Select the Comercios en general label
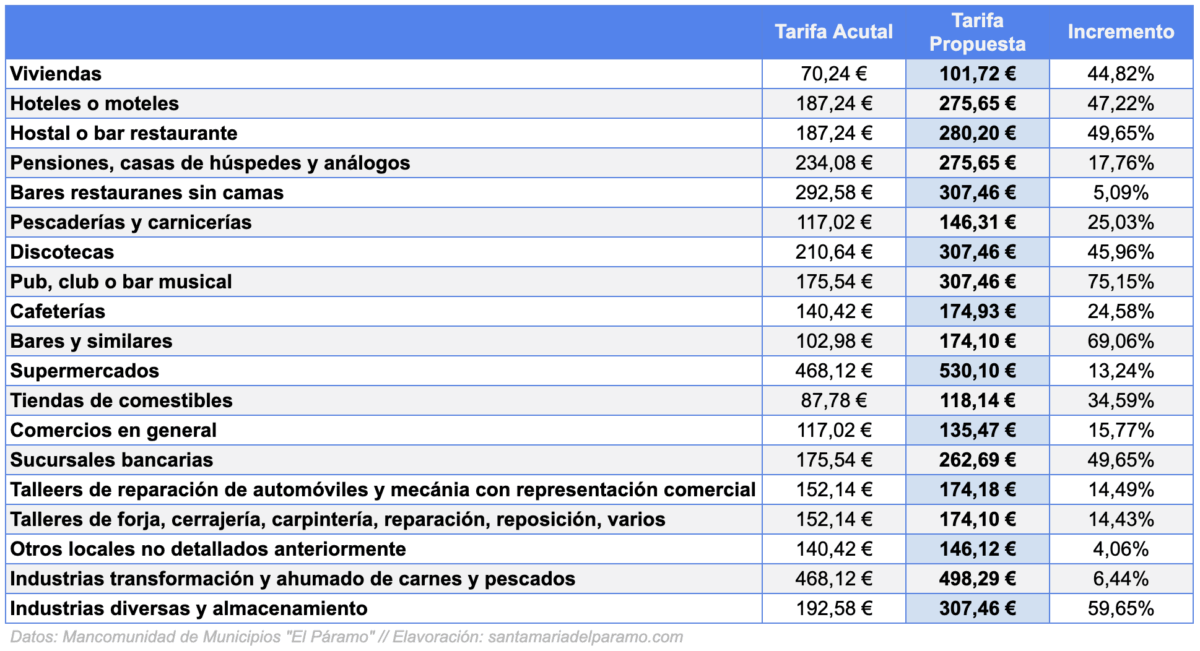This screenshot has width=1200, height=651. pyautogui.click(x=113, y=430)
